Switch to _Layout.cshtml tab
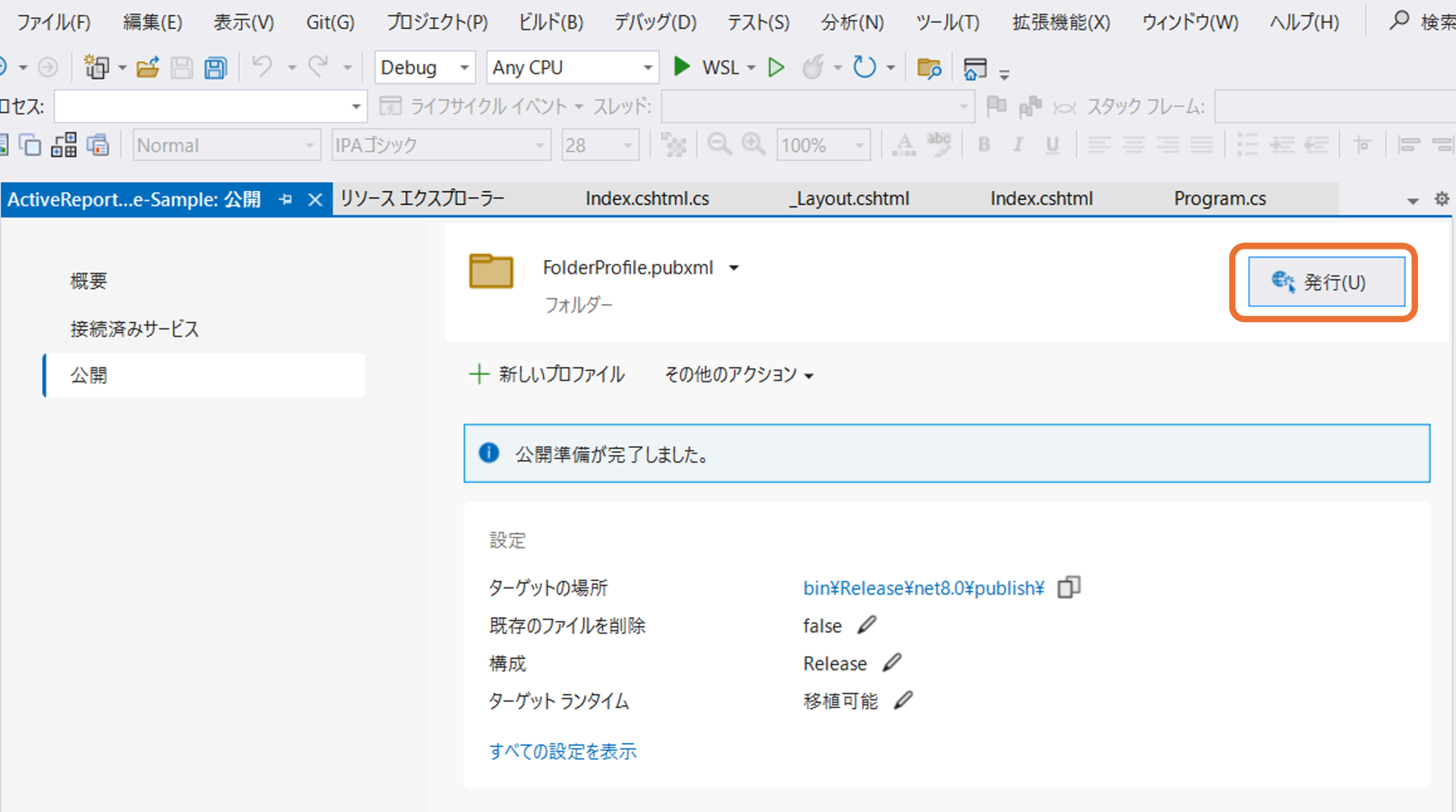The image size is (1456, 812). [849, 199]
